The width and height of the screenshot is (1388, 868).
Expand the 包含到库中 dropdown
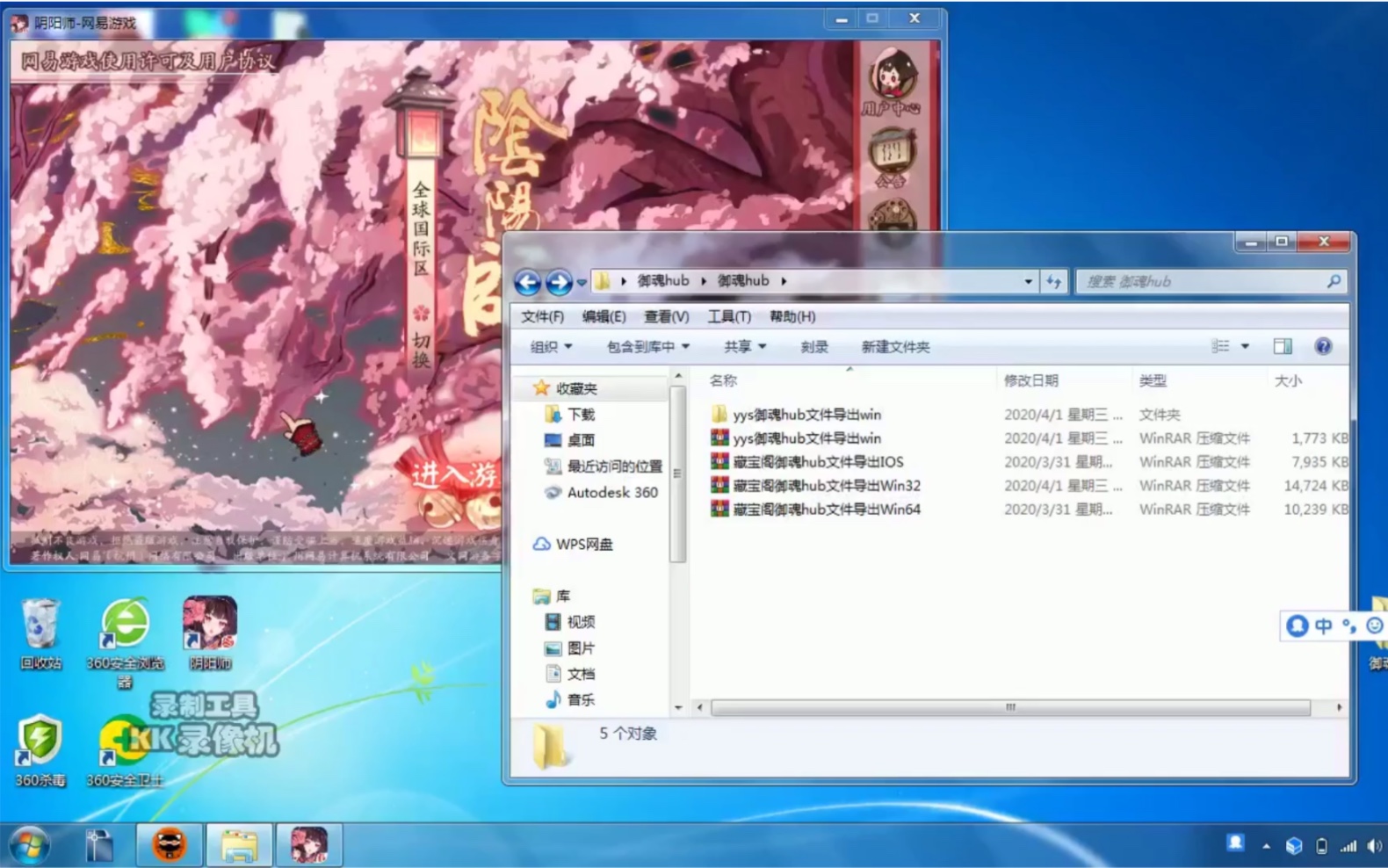pyautogui.click(x=648, y=347)
